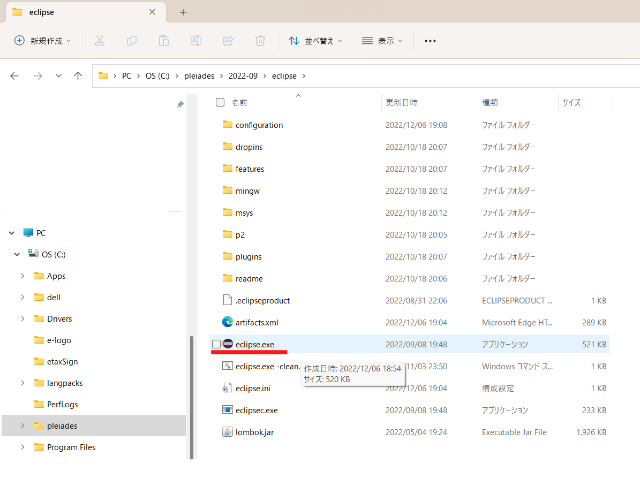Expand the Apps folder in tree
Viewport: 640px width, 480px height.
coord(22,276)
